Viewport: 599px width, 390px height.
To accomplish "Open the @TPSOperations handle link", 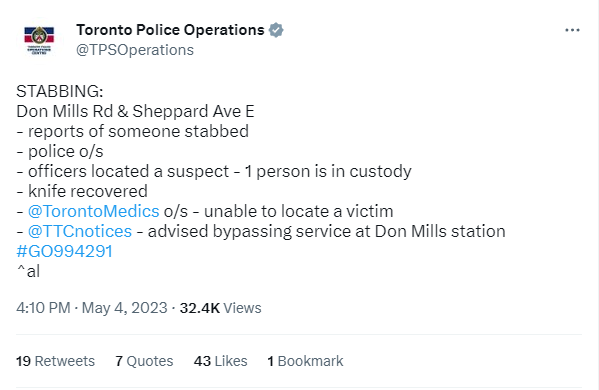I will [x=135, y=50].
